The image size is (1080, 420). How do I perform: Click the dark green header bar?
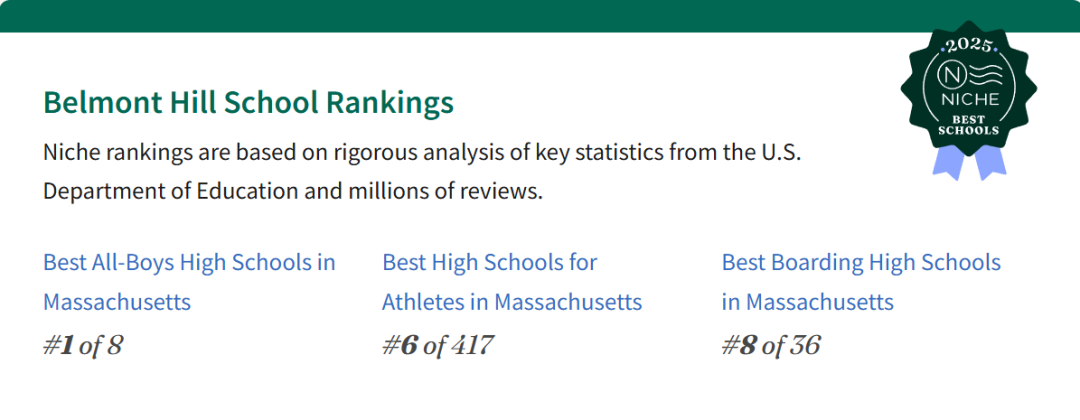point(540,16)
